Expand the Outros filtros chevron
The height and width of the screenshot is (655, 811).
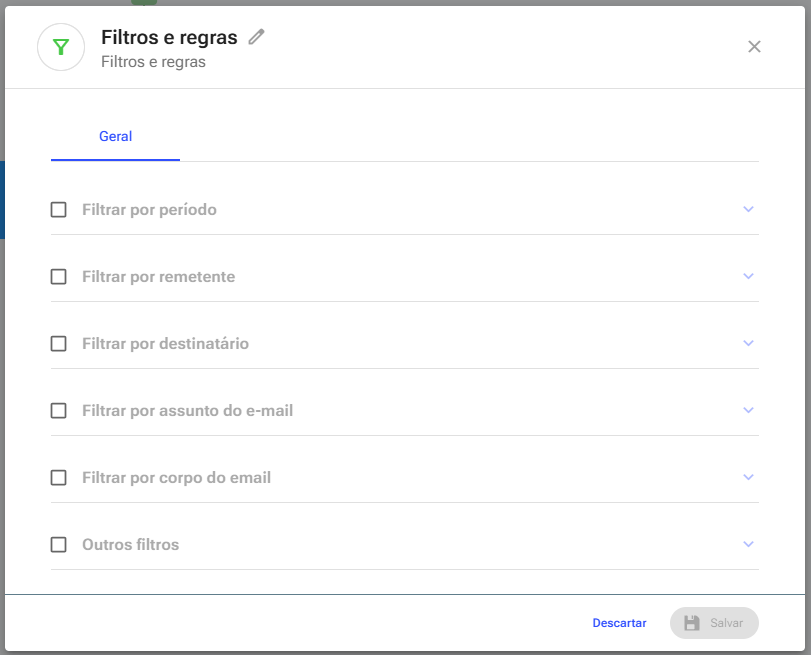point(748,544)
